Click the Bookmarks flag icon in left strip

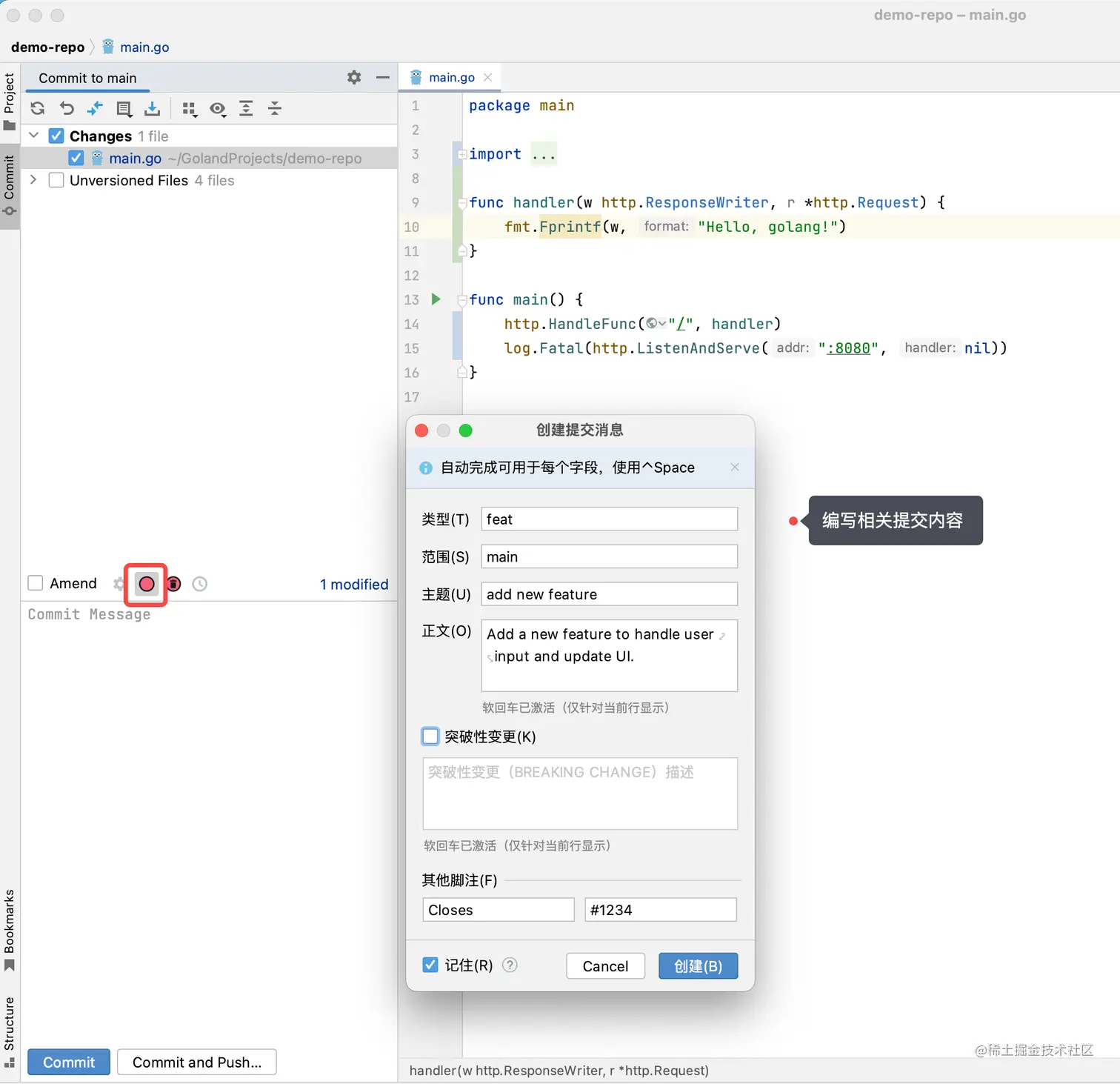[x=10, y=965]
